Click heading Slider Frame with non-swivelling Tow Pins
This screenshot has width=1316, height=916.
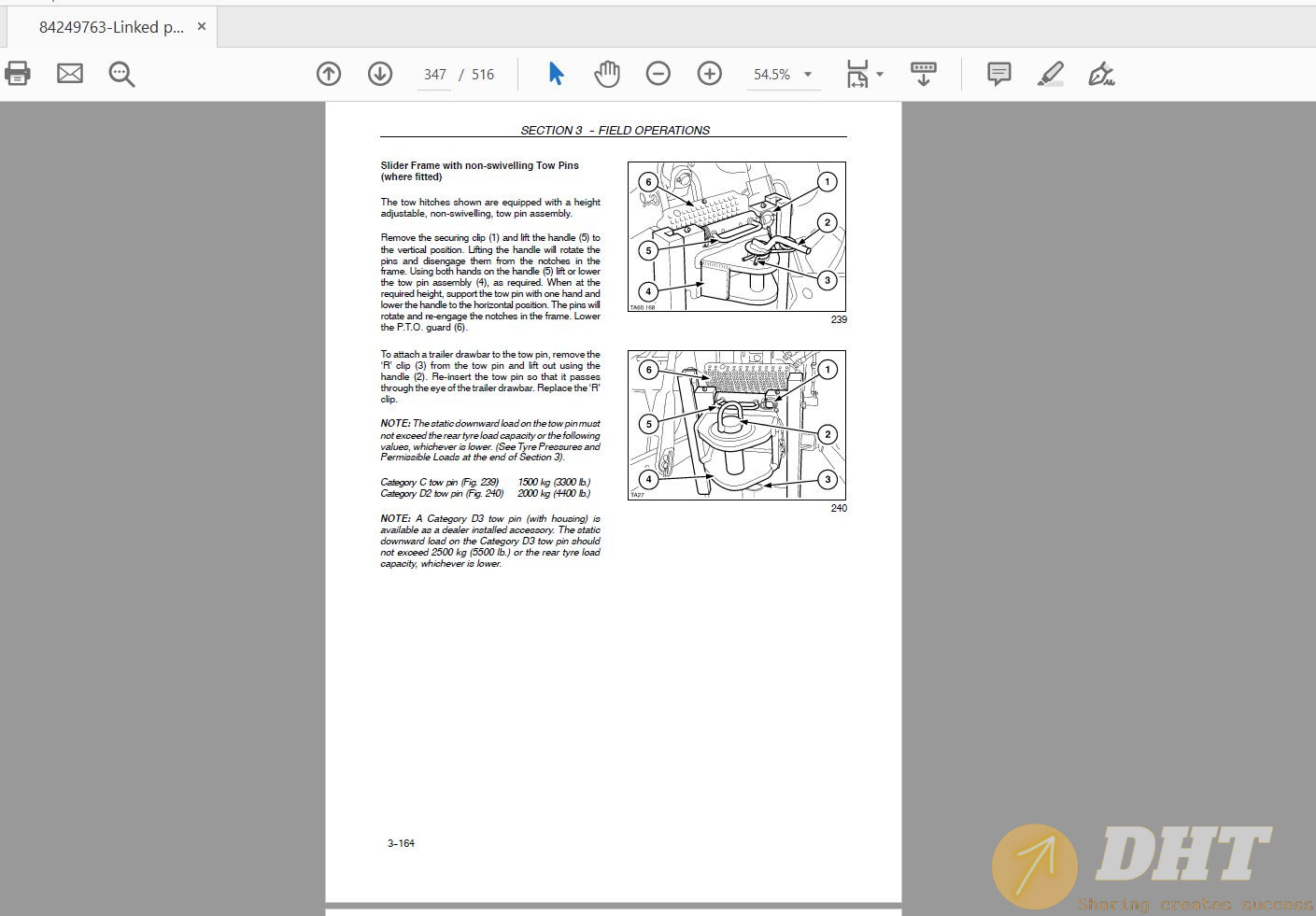pos(479,171)
